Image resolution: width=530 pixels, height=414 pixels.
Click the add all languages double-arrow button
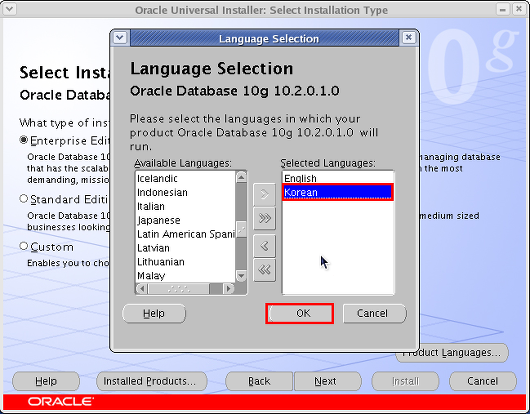[264, 218]
